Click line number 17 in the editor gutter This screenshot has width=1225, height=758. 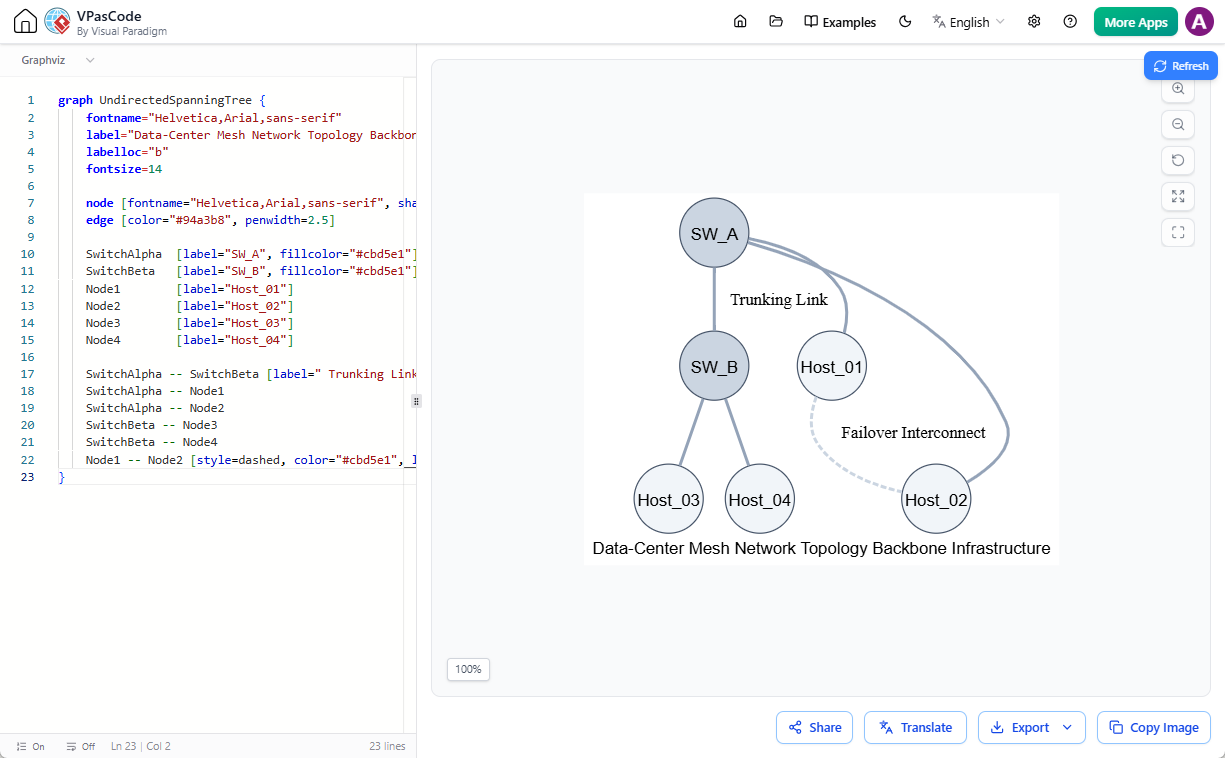pyautogui.click(x=28, y=374)
